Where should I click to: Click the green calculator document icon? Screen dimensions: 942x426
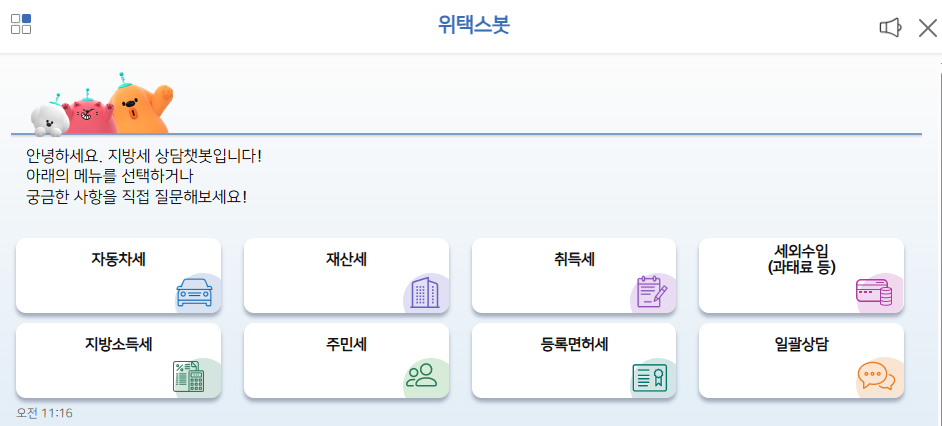pyautogui.click(x=189, y=376)
